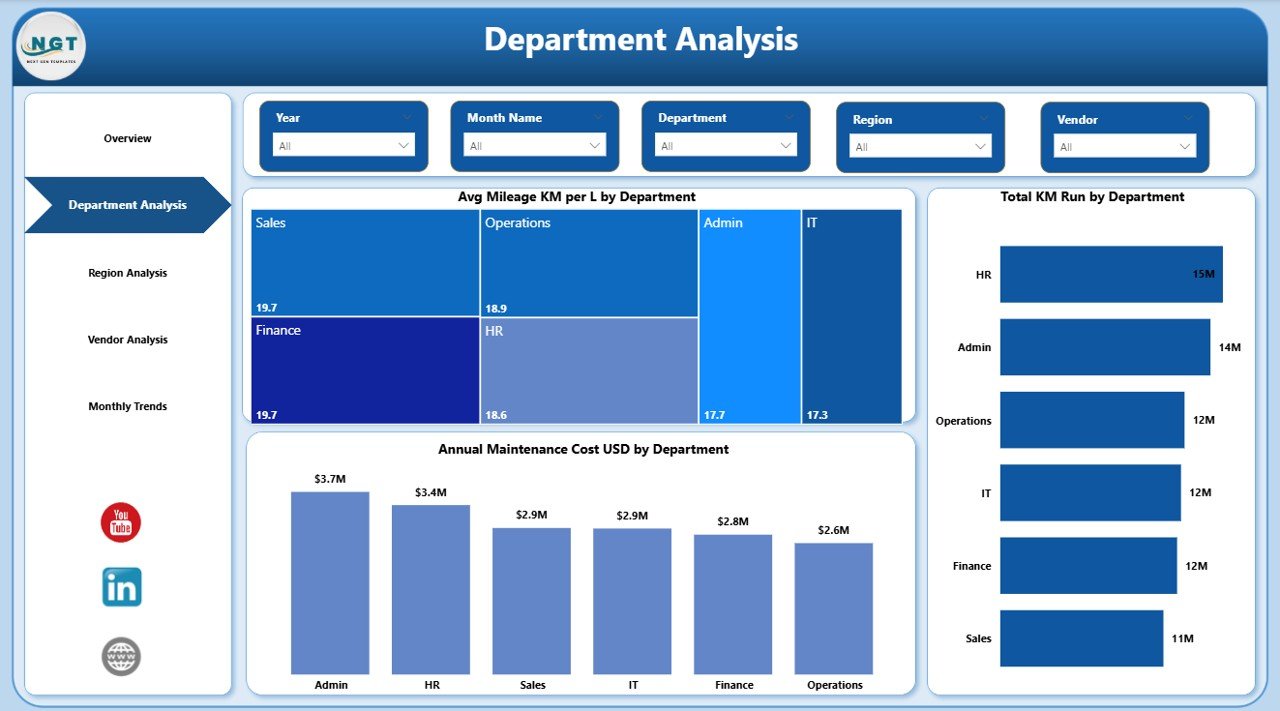Click the HR bar in Total KM Run chart
The width and height of the screenshot is (1280, 711).
click(1110, 274)
